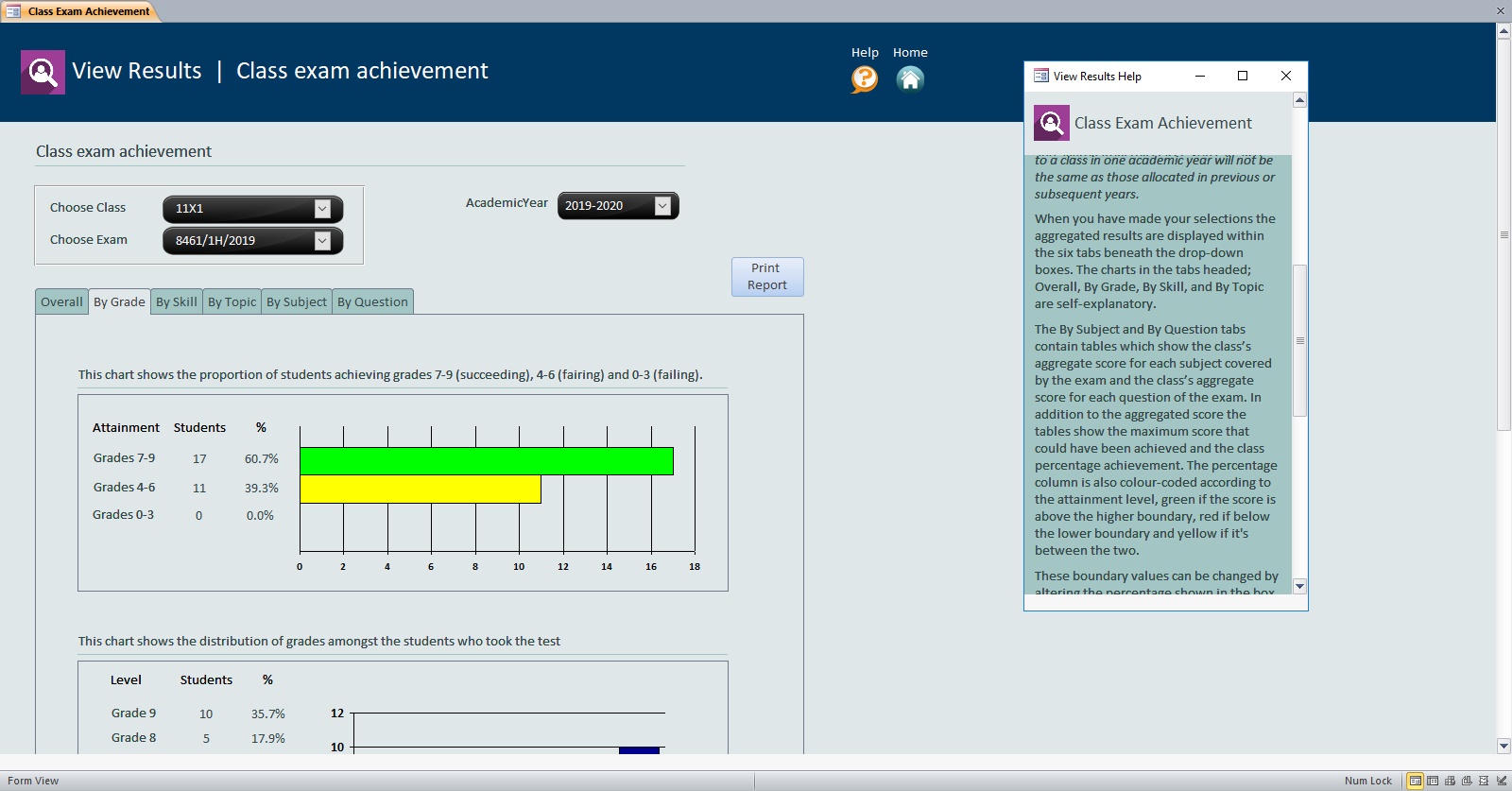Switch to Design View from the status bar
The image size is (1512, 791).
tap(1501, 781)
